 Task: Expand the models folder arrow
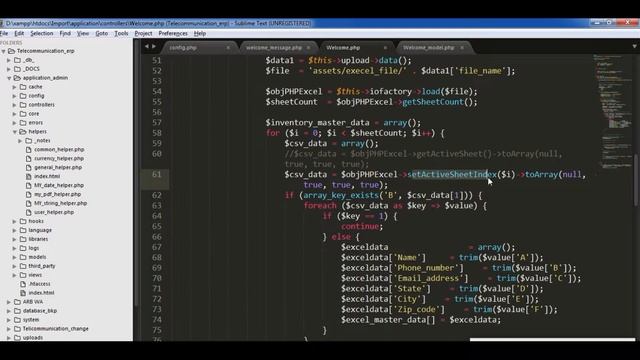click(x=15, y=257)
